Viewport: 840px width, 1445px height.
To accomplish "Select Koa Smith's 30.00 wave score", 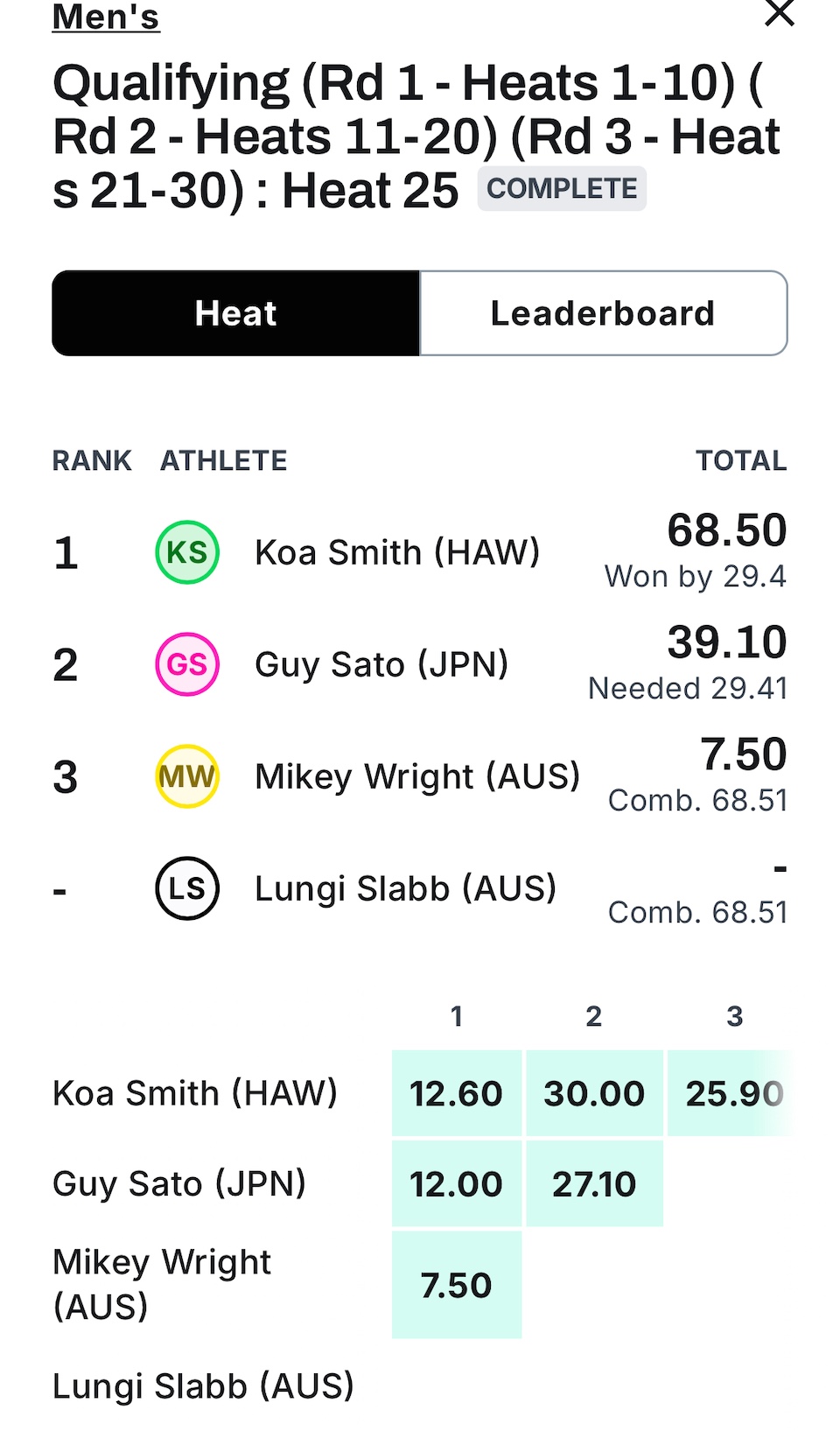I will tap(594, 1093).
